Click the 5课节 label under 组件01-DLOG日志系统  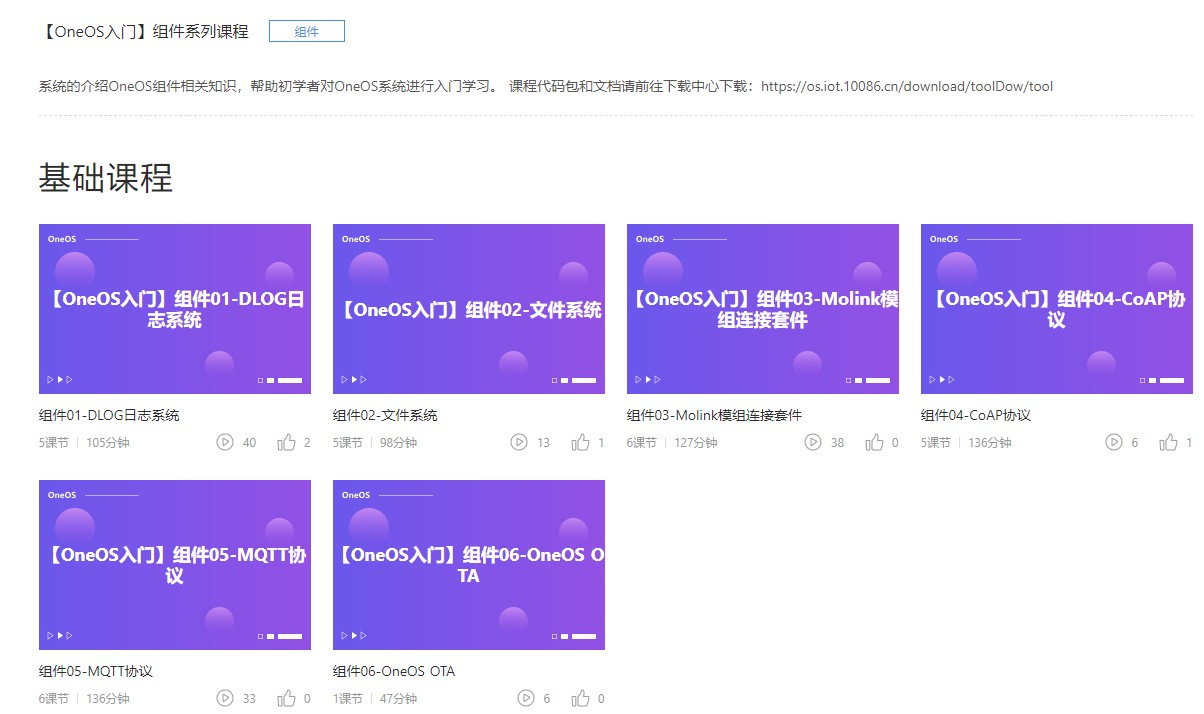pyautogui.click(x=54, y=442)
